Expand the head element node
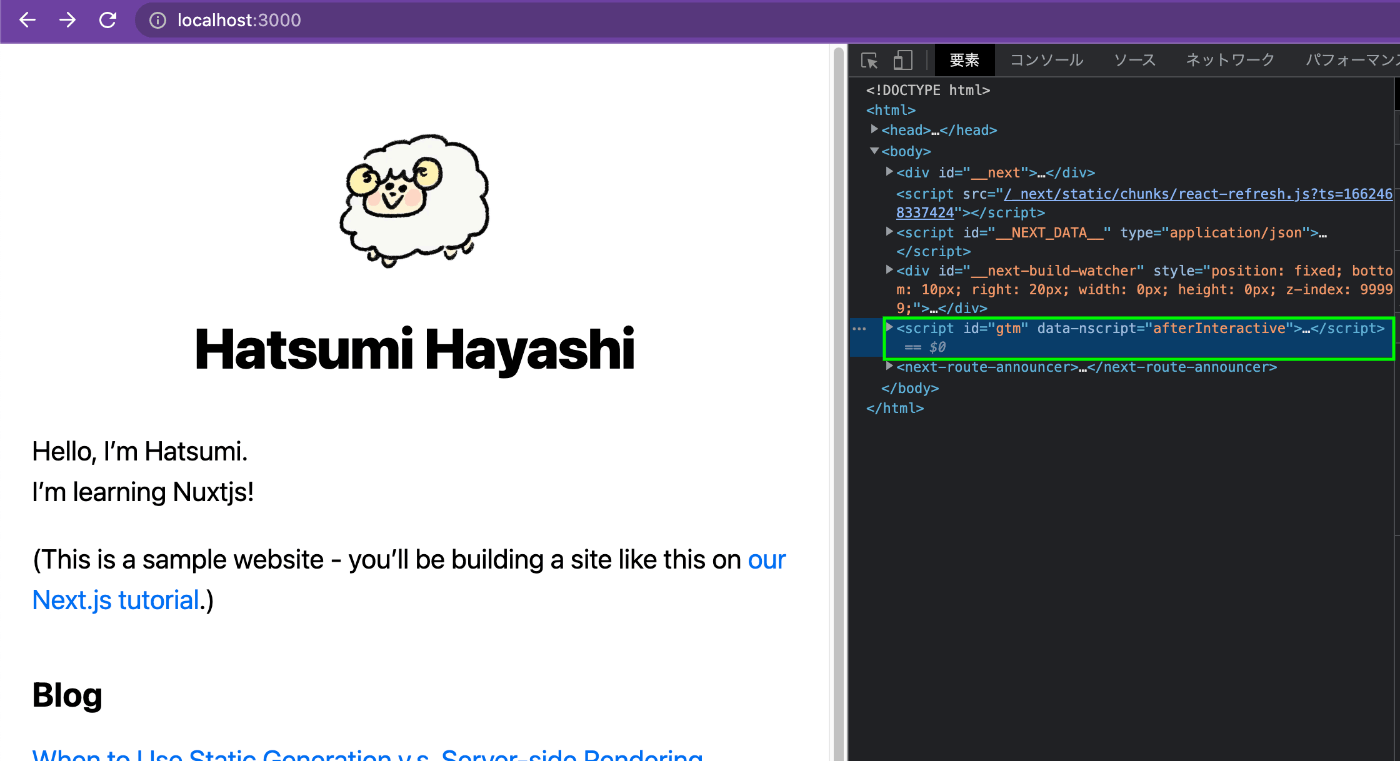The image size is (1400, 761). pos(875,129)
